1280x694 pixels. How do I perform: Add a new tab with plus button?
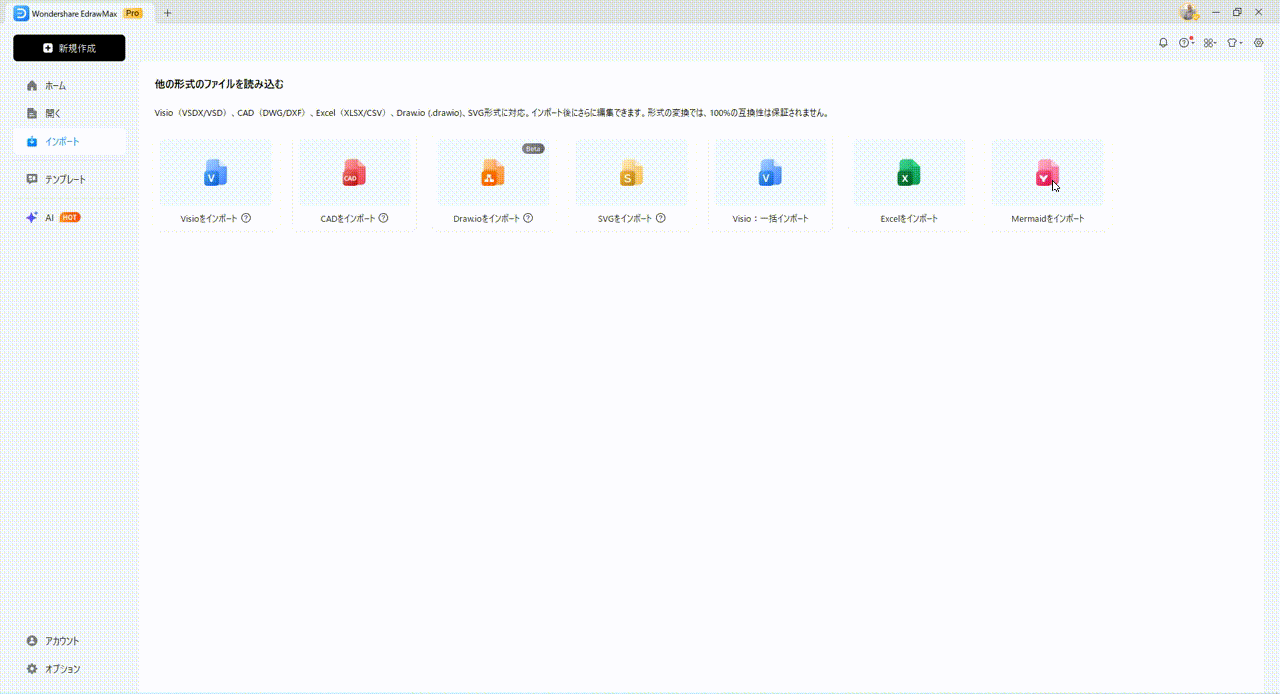tap(167, 13)
